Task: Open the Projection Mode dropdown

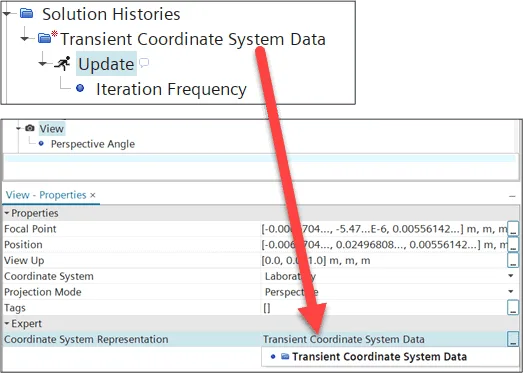Action: (511, 292)
